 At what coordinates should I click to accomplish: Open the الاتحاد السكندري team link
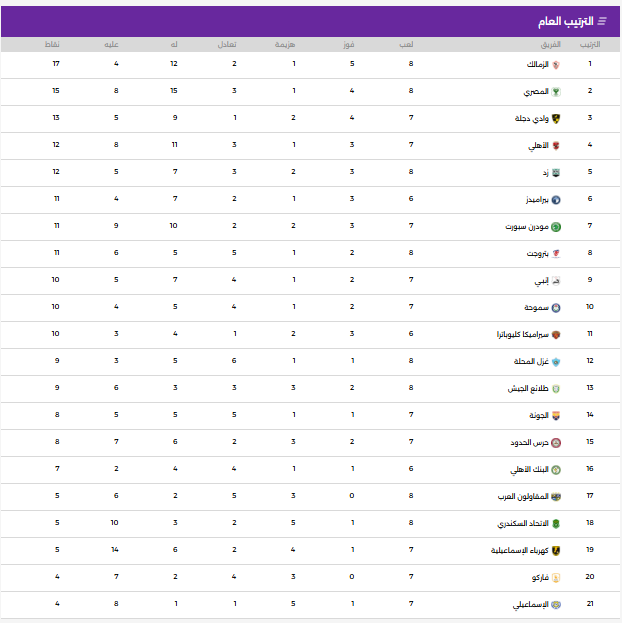click(x=522, y=524)
